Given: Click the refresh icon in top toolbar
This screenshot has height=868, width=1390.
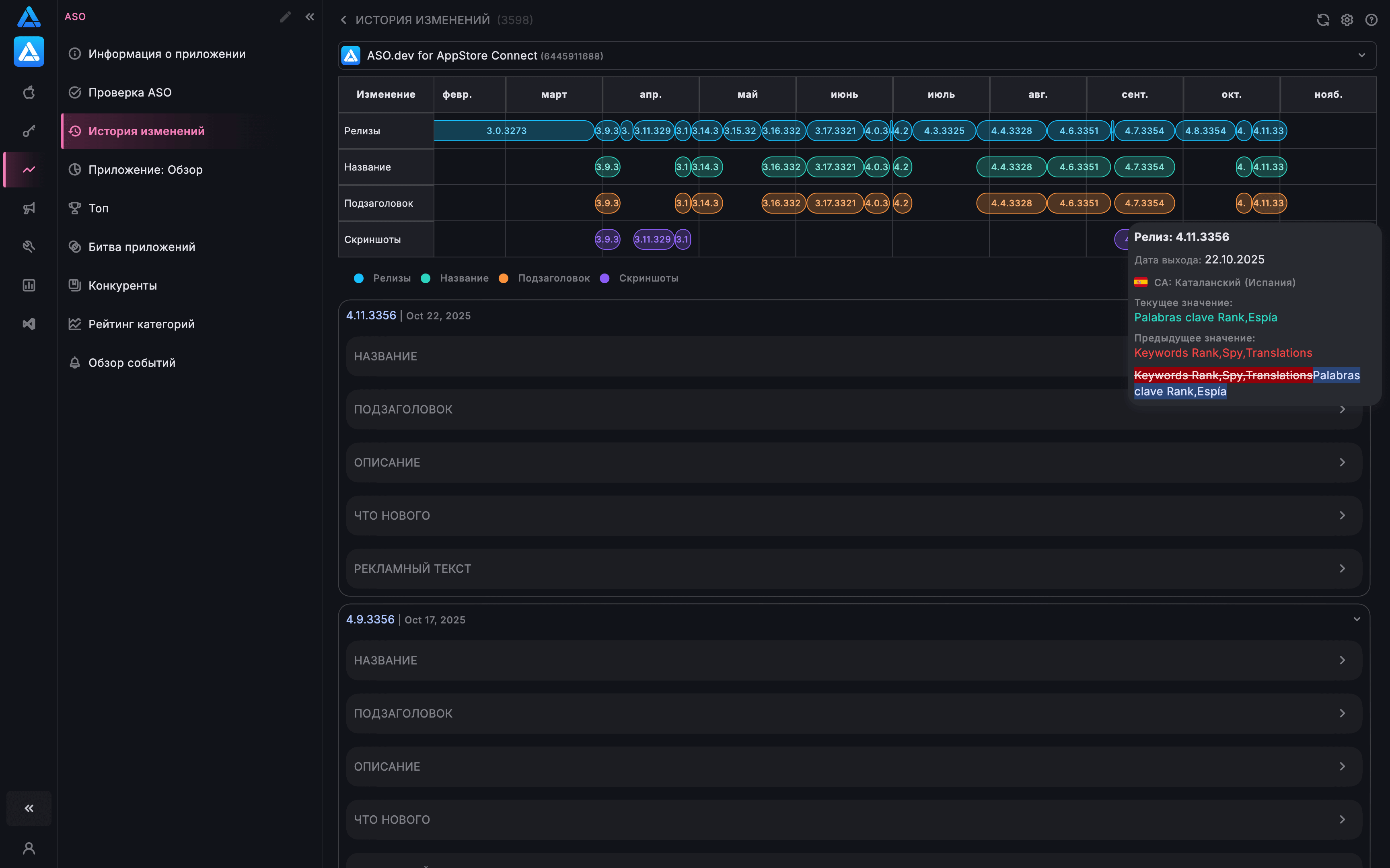Looking at the screenshot, I should 1322,20.
